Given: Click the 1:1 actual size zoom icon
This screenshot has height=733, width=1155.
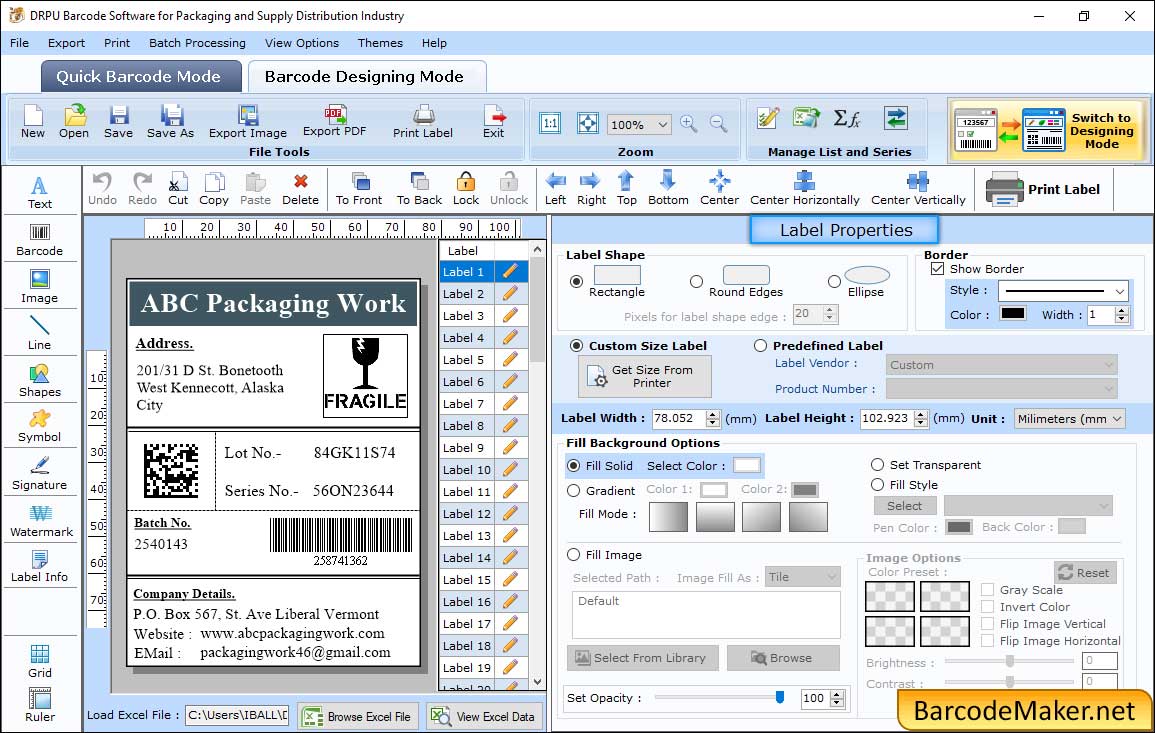Looking at the screenshot, I should 550,123.
